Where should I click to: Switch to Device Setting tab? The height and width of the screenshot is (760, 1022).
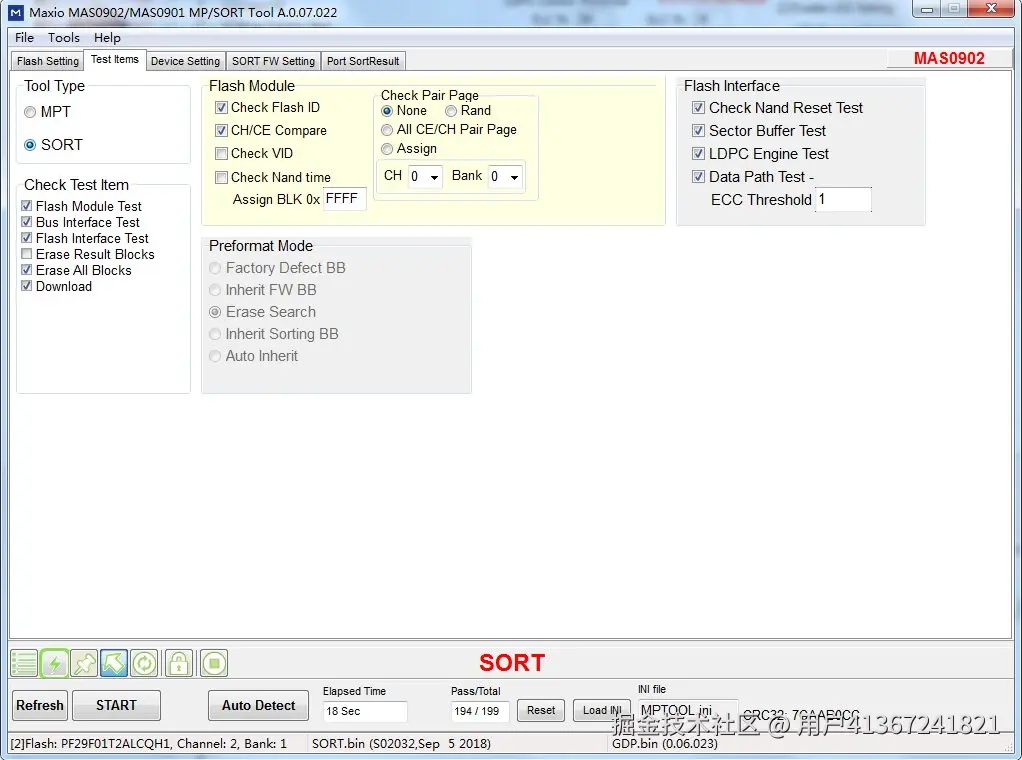(186, 61)
